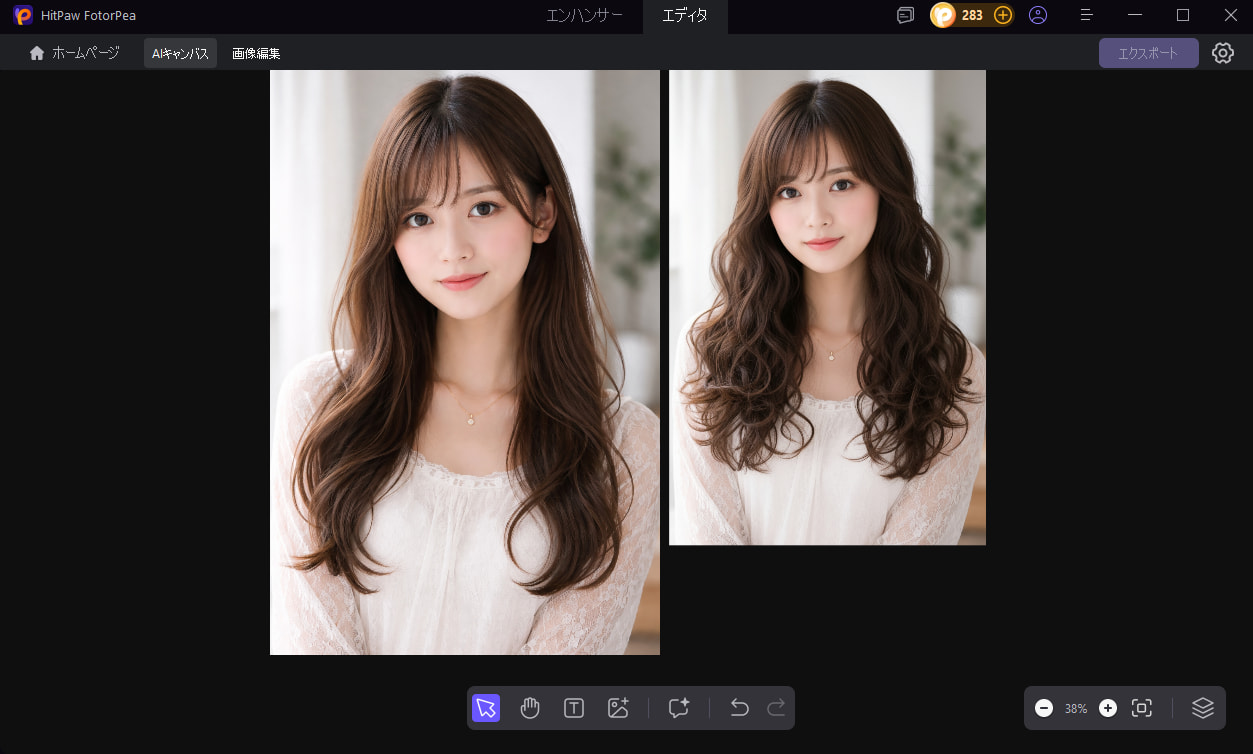The height and width of the screenshot is (754, 1253).
Task: Undo the last action
Action: (x=739, y=708)
